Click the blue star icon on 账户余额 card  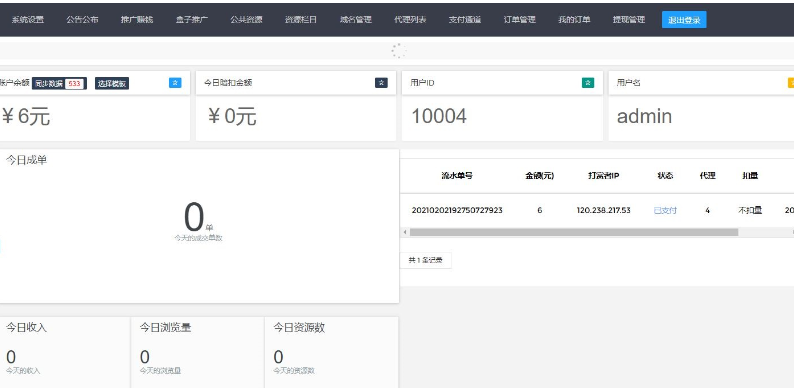(x=175, y=83)
